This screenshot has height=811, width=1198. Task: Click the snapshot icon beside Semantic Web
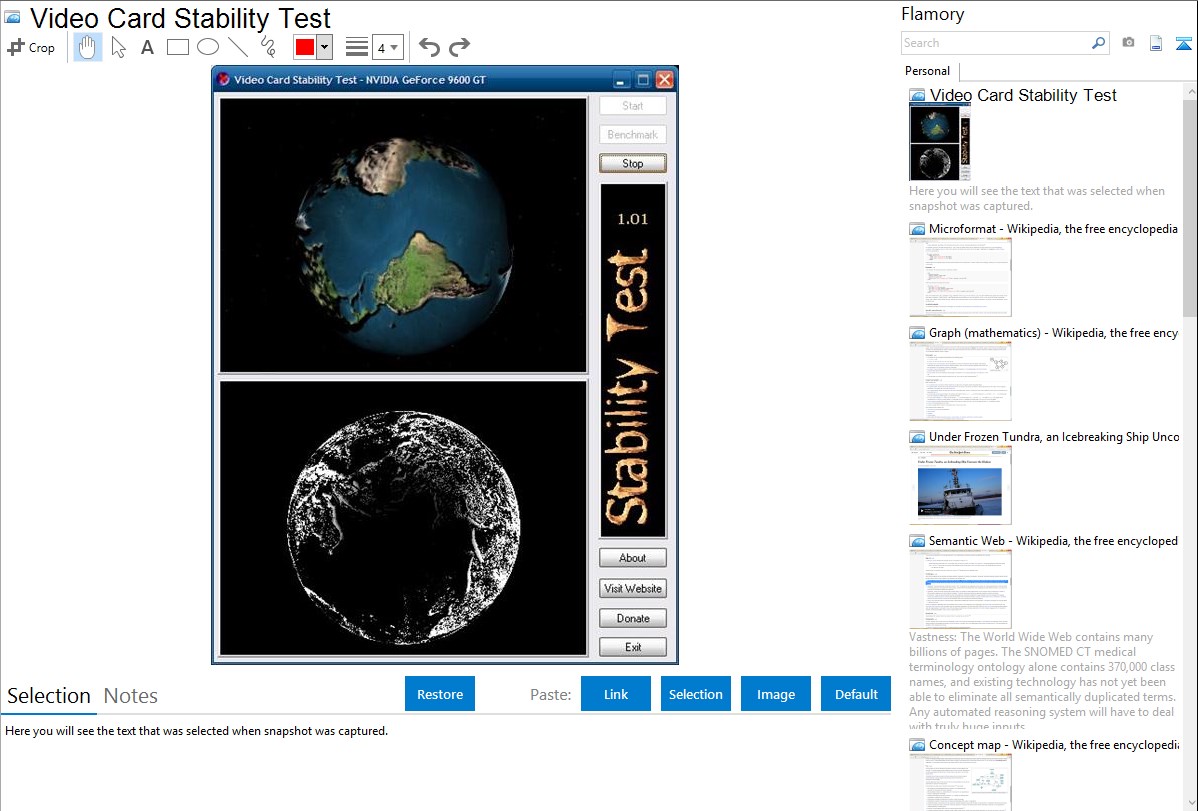click(917, 541)
